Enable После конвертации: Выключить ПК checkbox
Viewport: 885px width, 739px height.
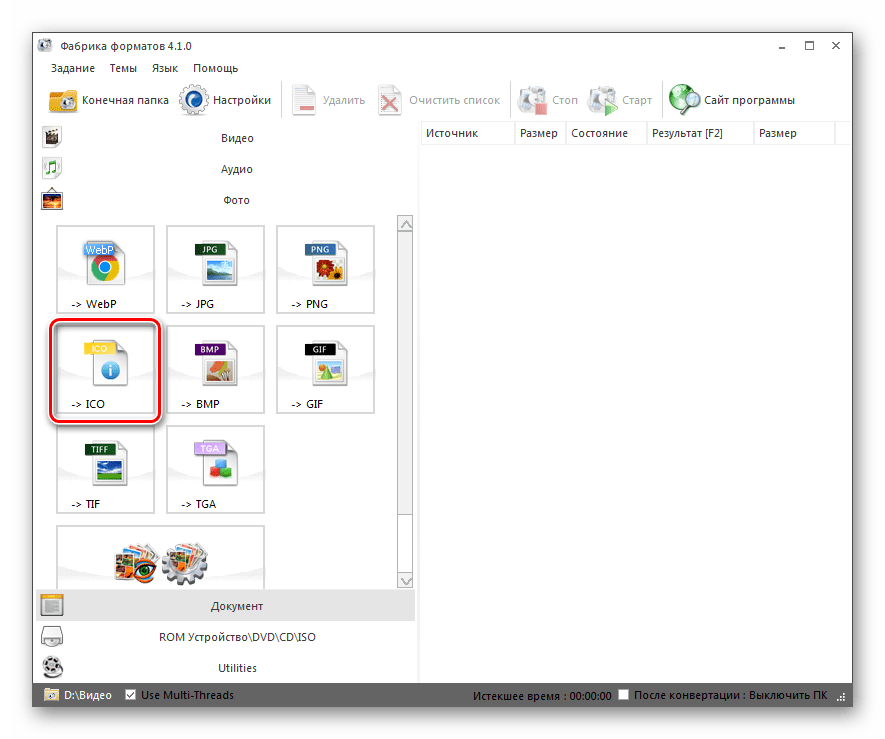(624, 694)
